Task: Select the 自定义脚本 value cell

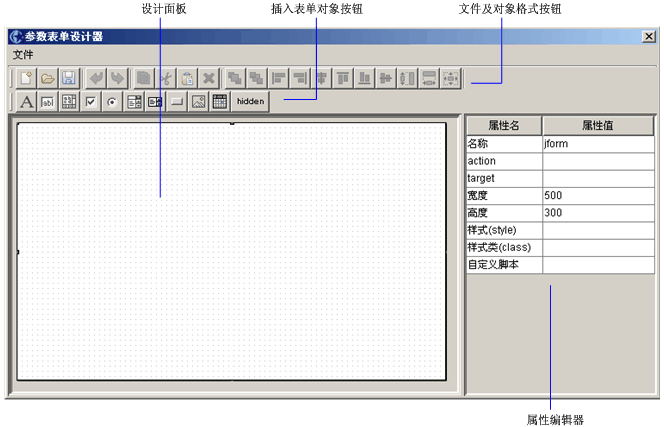Action: pos(598,265)
